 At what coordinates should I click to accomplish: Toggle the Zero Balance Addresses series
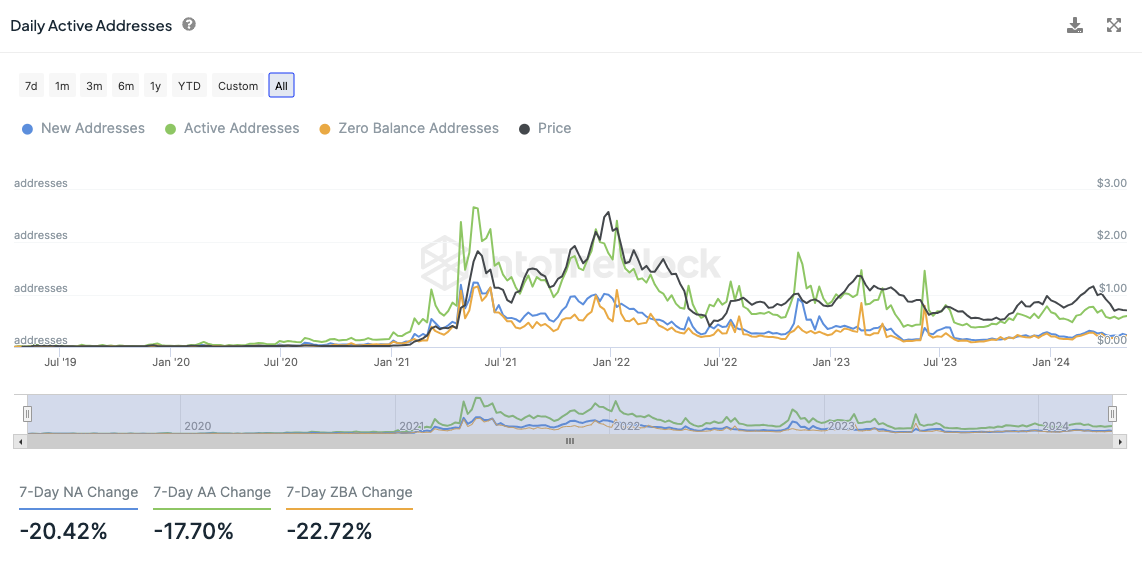pyautogui.click(x=409, y=128)
